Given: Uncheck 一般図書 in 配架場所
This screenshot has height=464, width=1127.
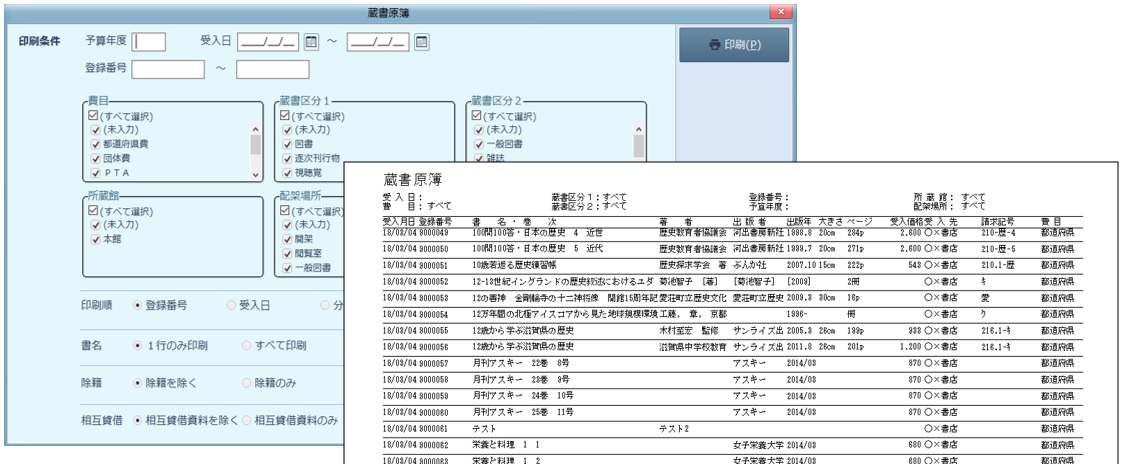Looking at the screenshot, I should point(287,268).
